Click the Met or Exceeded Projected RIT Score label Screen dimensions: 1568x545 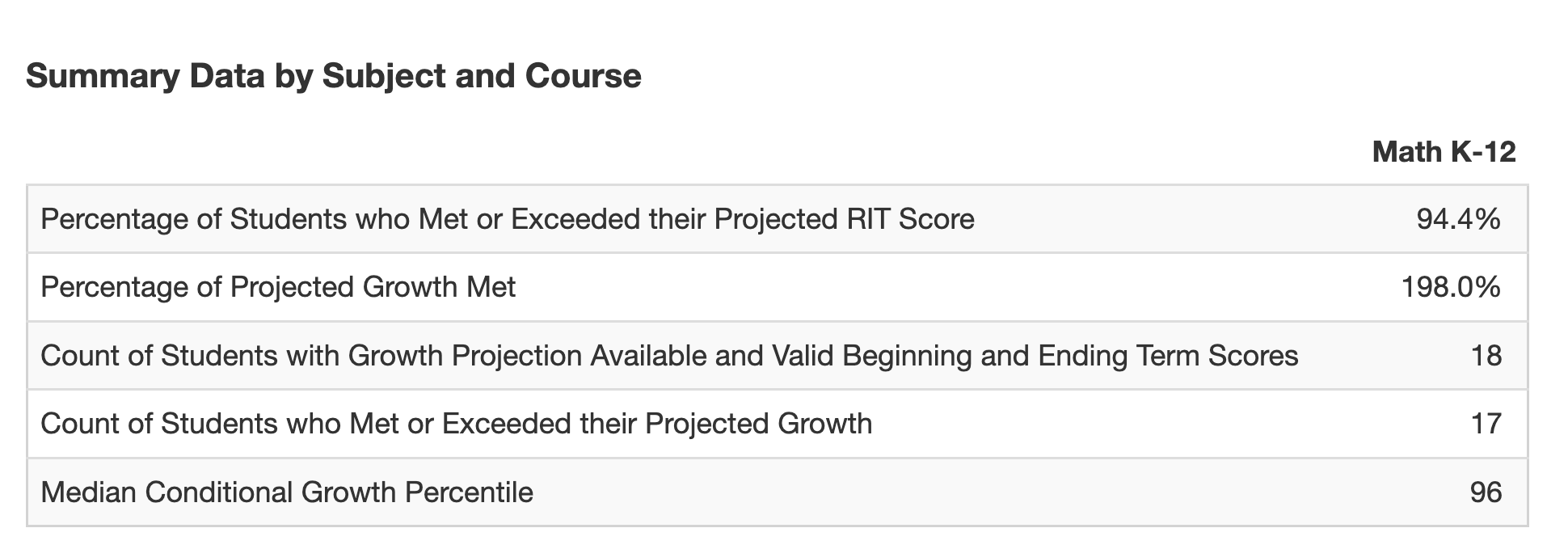coord(507,219)
